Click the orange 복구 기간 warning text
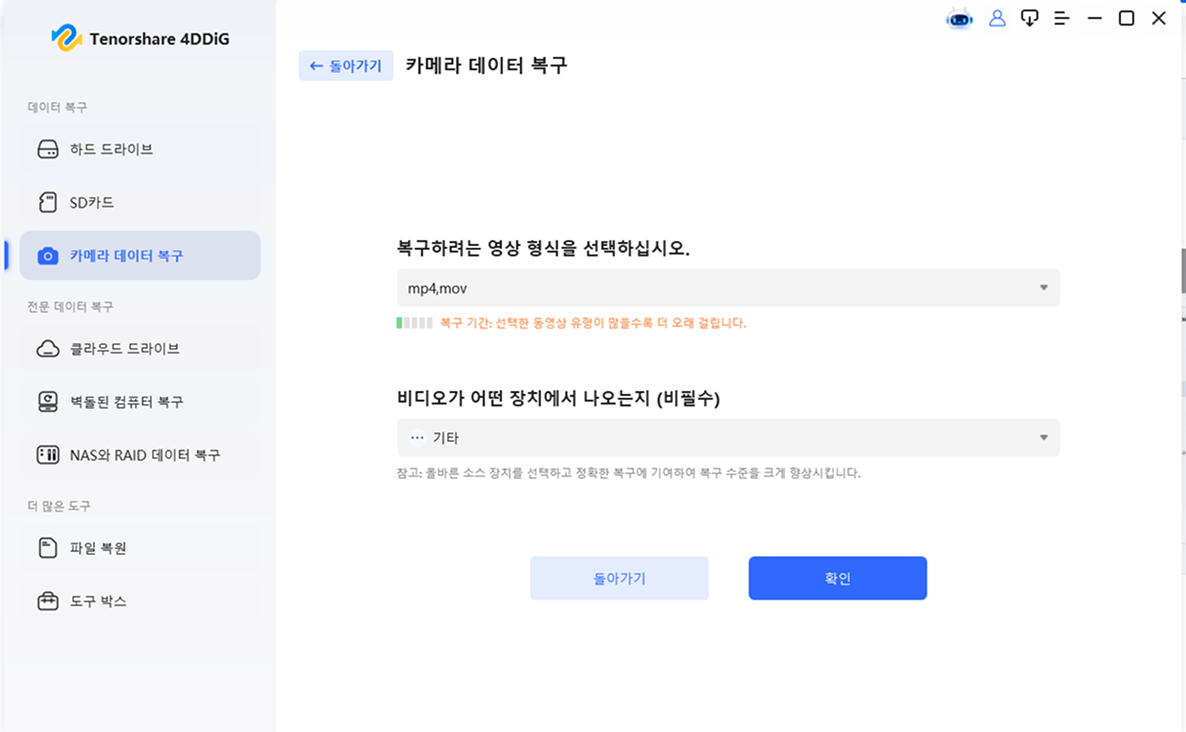 pyautogui.click(x=593, y=323)
